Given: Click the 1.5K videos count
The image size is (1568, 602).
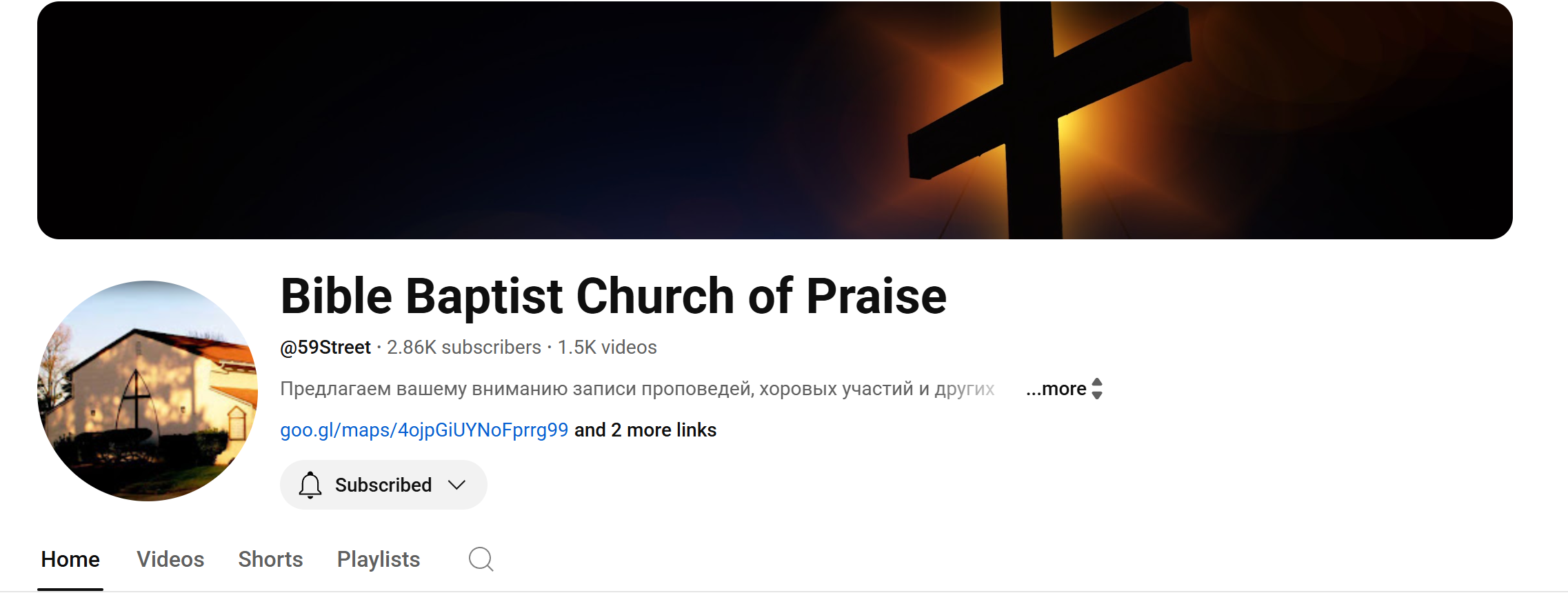Looking at the screenshot, I should pos(607,347).
